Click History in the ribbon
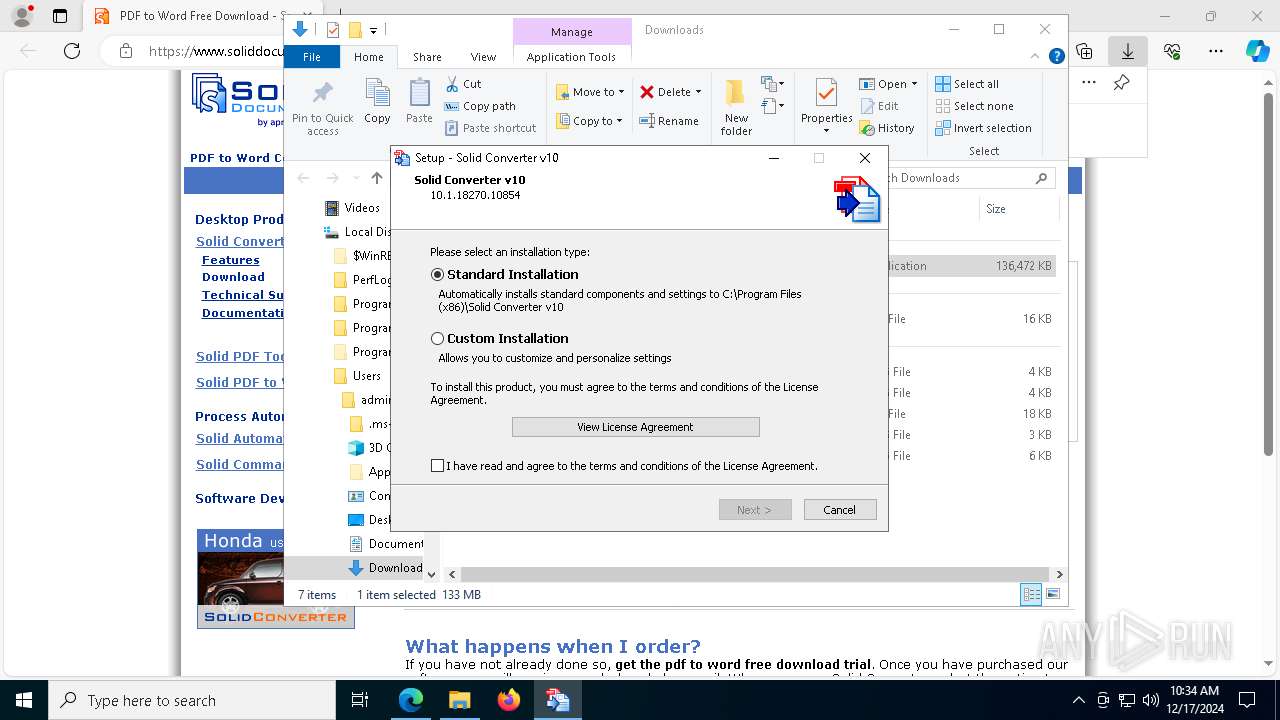 click(887, 128)
